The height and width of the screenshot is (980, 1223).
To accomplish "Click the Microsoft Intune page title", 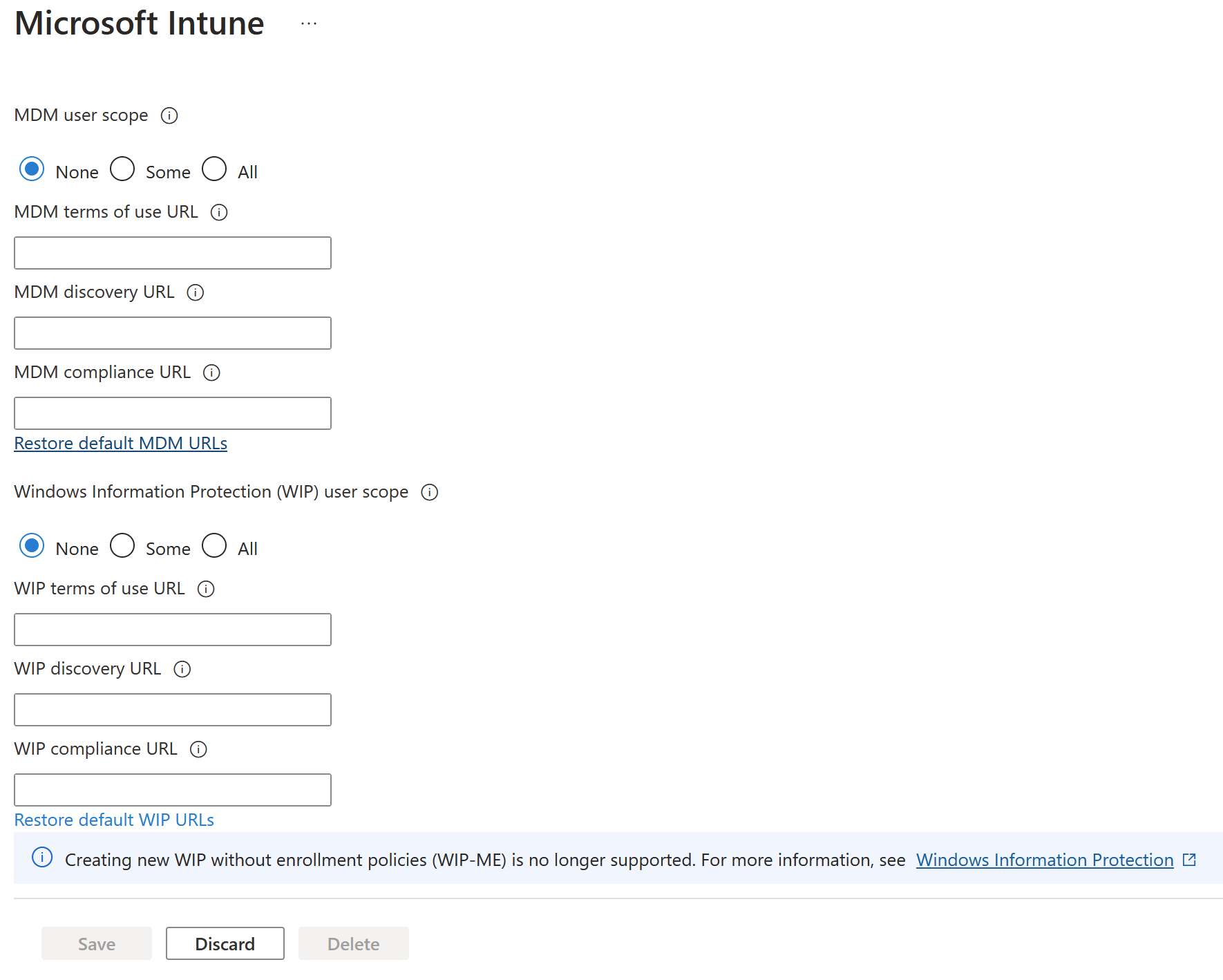I will pos(140,23).
